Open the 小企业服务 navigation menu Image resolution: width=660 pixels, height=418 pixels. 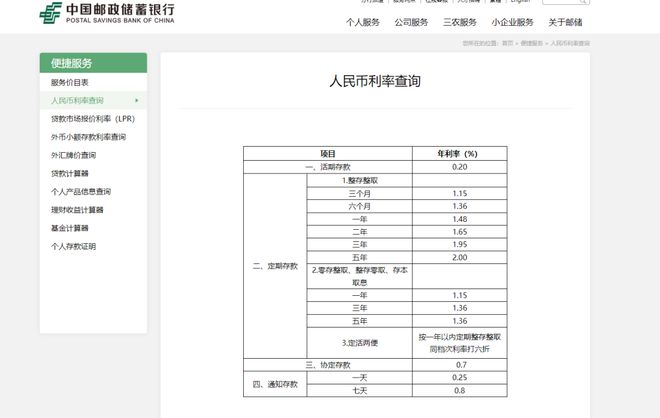click(x=512, y=22)
